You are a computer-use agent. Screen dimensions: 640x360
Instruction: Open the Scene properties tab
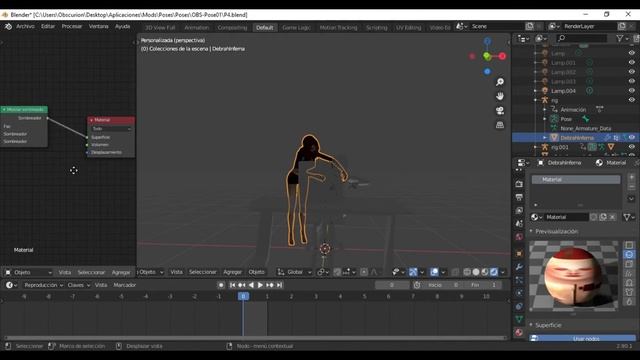[519, 224]
